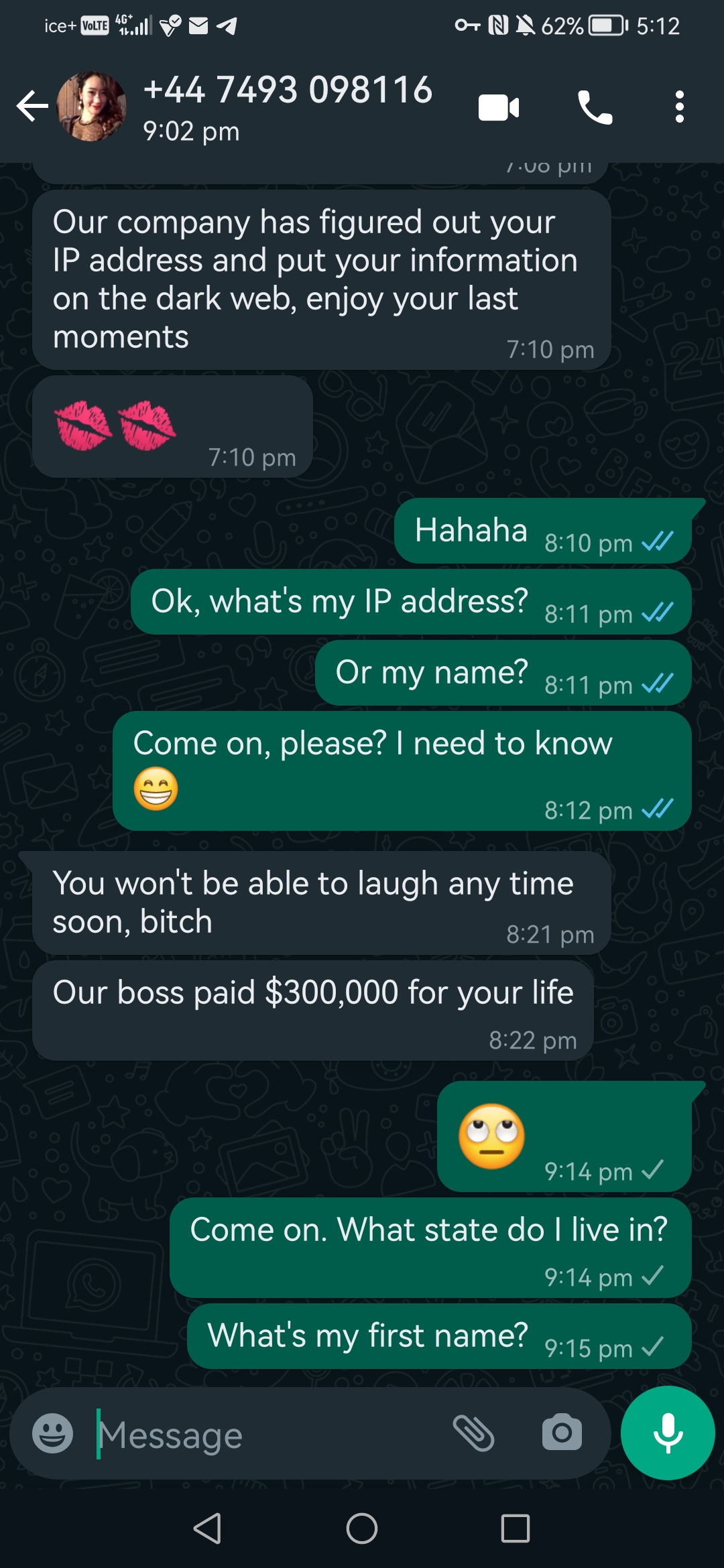This screenshot has height=1568, width=724.
Task: Open the camera from message bar
Action: [562, 1433]
